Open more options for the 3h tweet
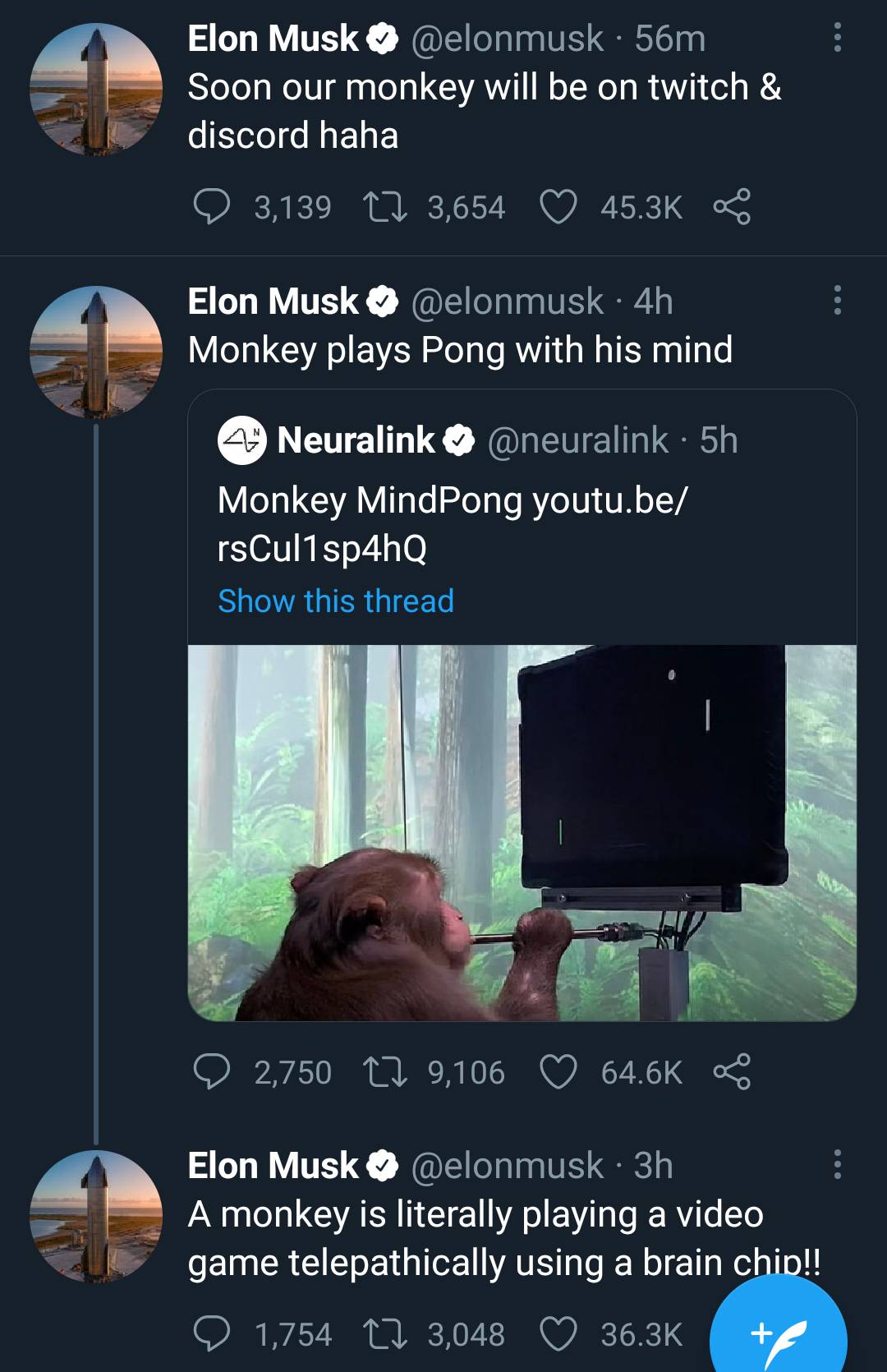Viewport: 887px width, 1372px height. 837,1165
